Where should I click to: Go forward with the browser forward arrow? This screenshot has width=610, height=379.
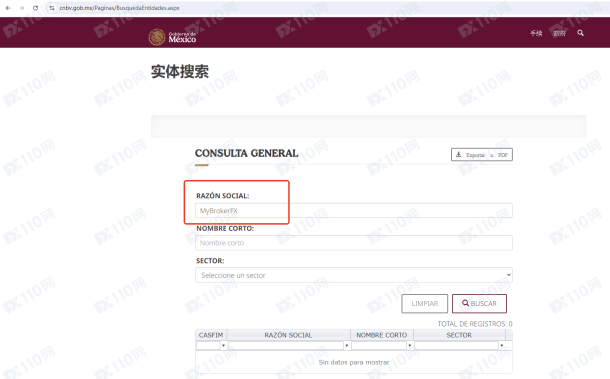click(x=22, y=8)
